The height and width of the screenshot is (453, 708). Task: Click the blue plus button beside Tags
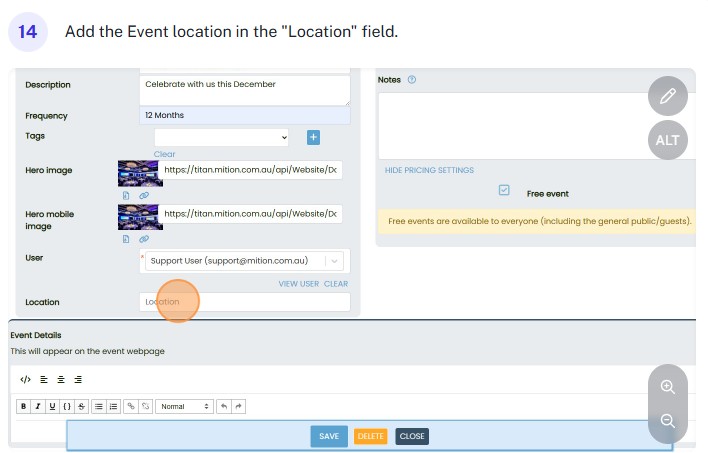point(313,137)
